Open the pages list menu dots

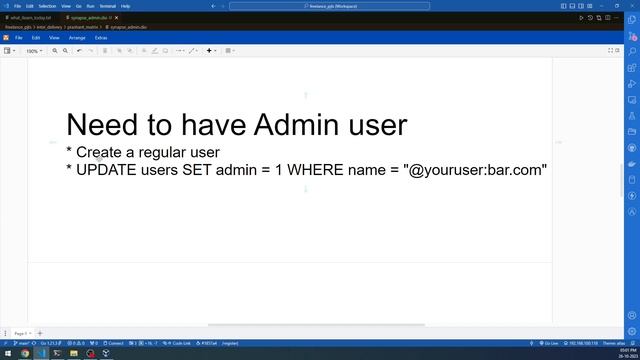pos(5,333)
